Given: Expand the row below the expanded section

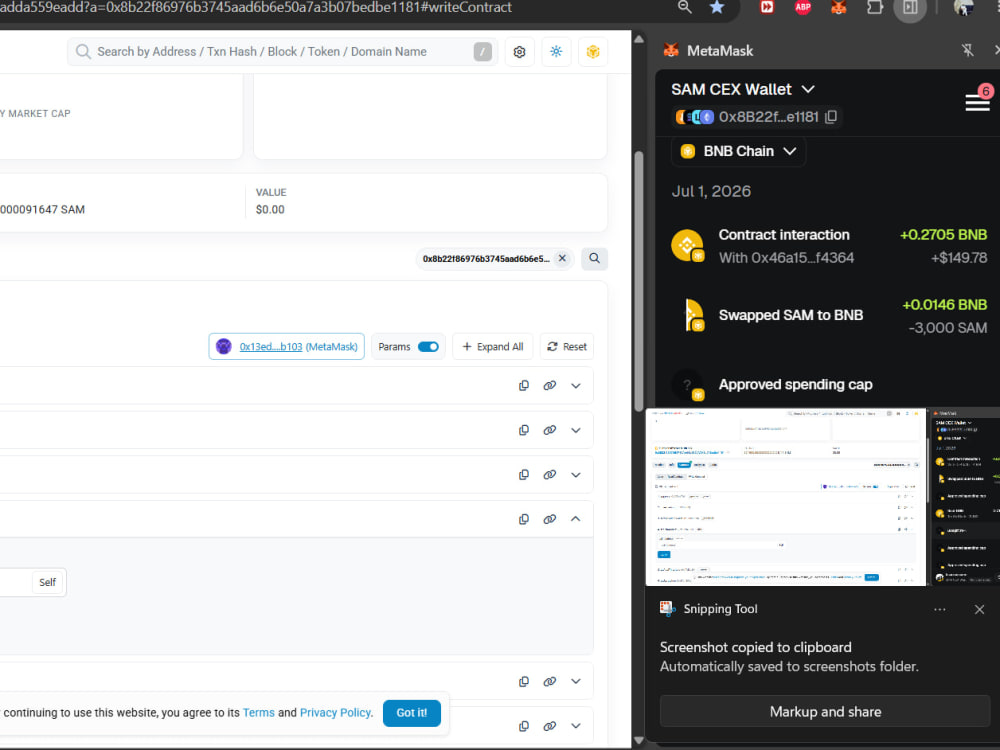Looking at the screenshot, I should [576, 681].
